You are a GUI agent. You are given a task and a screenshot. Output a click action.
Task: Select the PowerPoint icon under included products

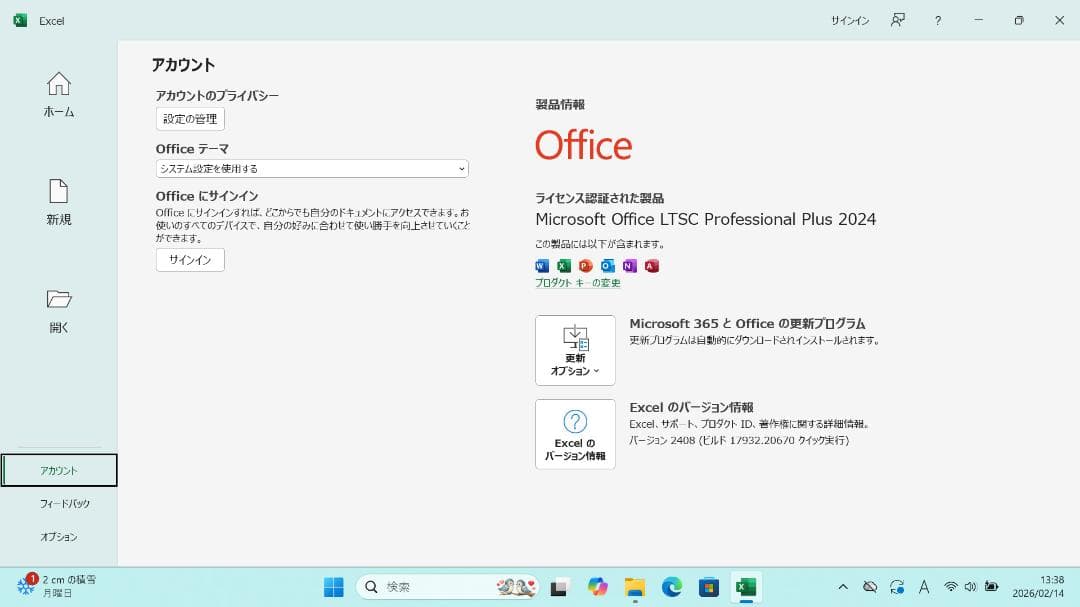point(585,265)
